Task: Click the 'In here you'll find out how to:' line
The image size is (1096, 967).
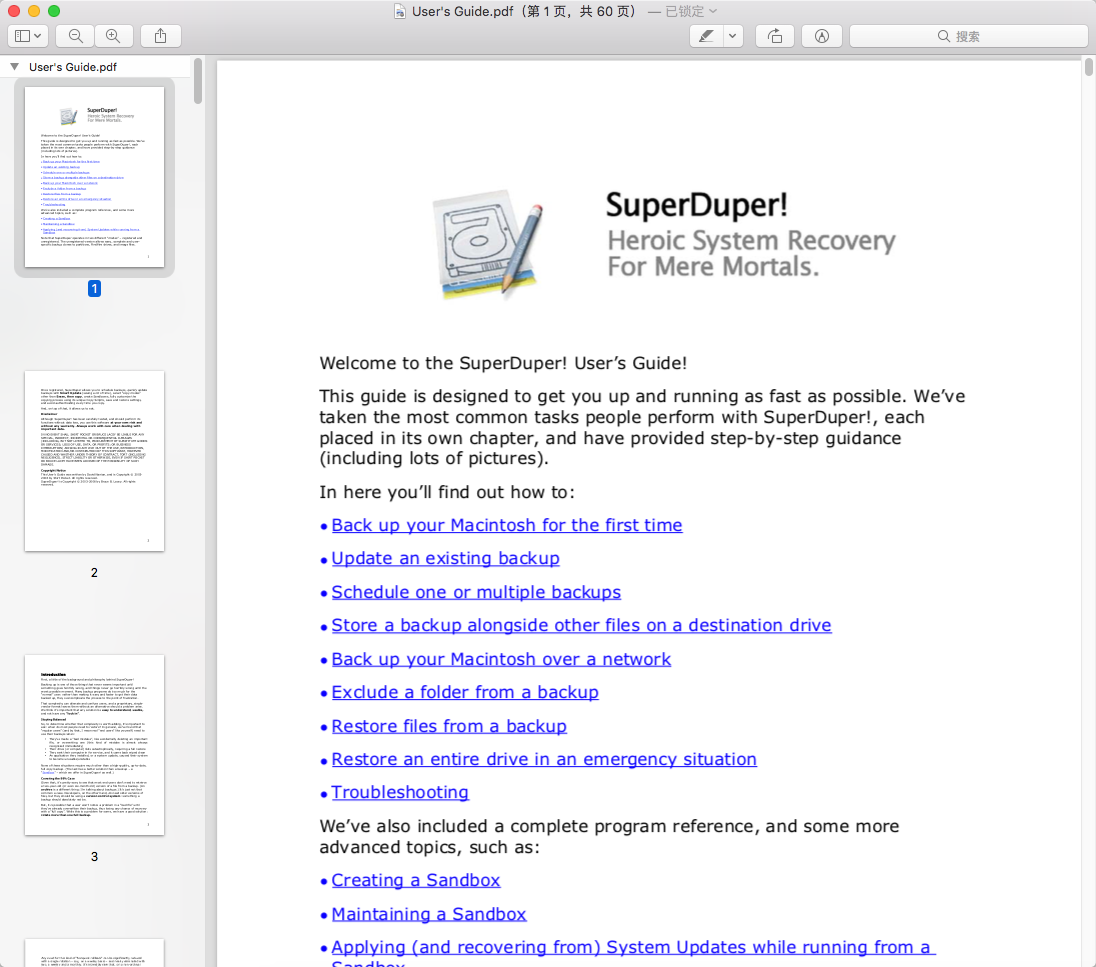Action: pos(447,492)
